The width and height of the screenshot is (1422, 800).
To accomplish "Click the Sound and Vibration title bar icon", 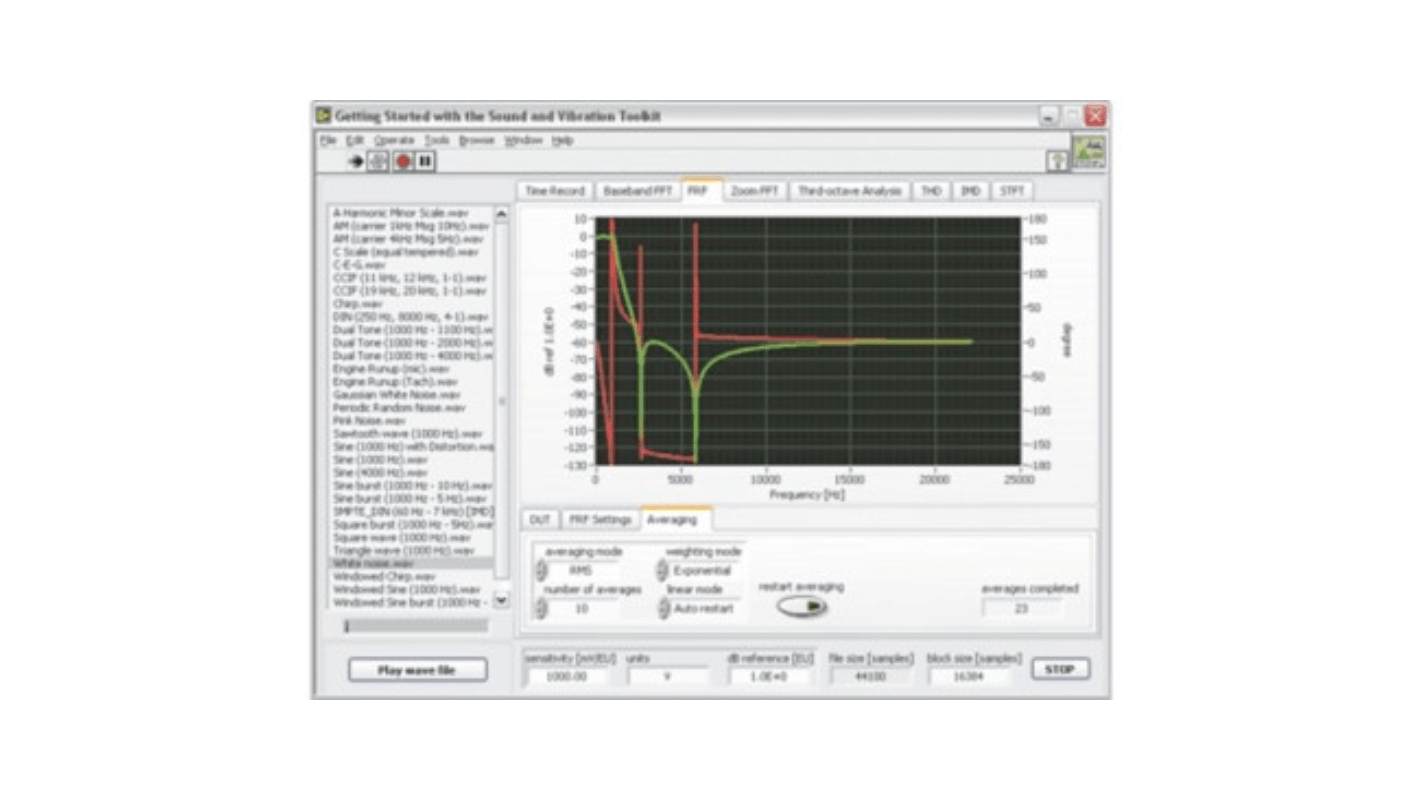I will (x=323, y=116).
